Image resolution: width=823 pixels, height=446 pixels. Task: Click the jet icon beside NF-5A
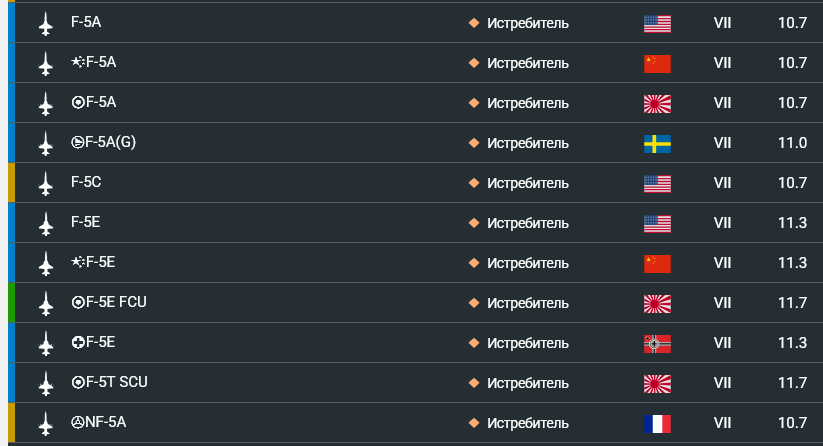coord(46,423)
